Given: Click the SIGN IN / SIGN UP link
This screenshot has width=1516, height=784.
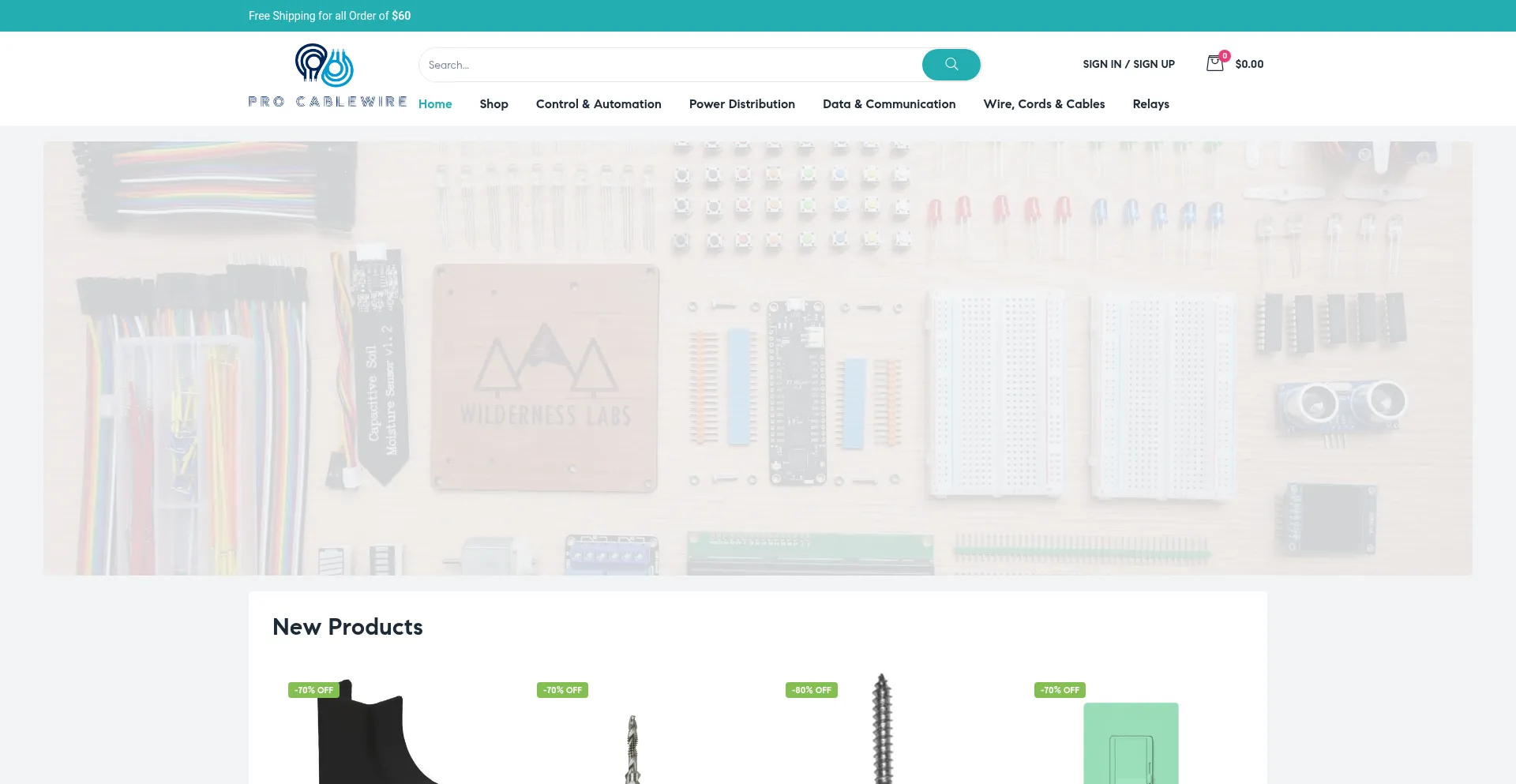Looking at the screenshot, I should [x=1128, y=64].
